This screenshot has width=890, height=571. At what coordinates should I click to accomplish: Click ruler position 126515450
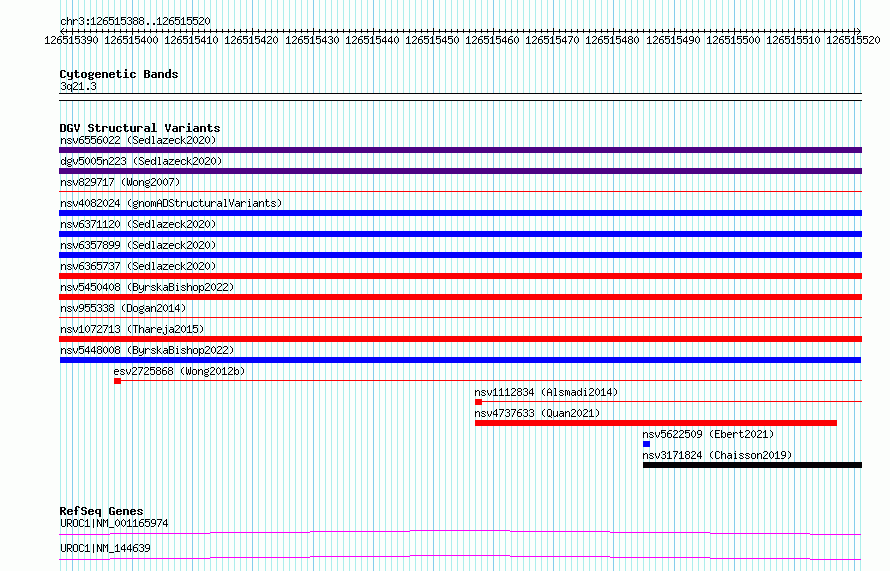point(433,40)
